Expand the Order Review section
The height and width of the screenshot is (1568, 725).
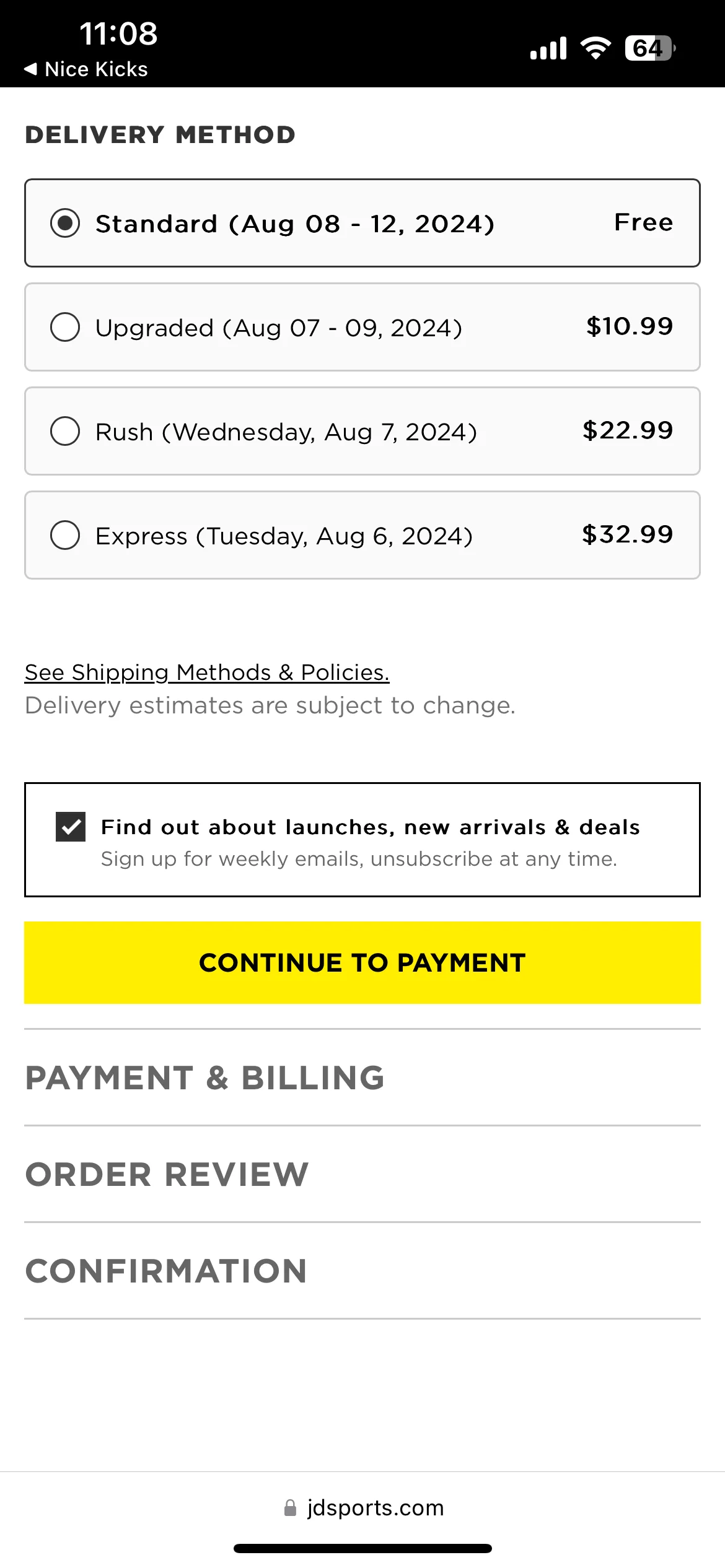tap(362, 1174)
